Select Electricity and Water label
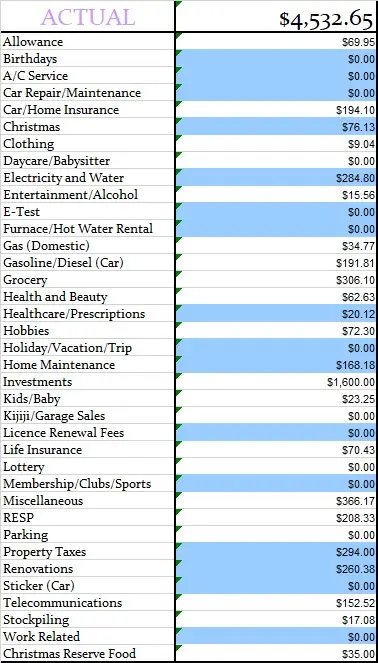 click(88, 177)
